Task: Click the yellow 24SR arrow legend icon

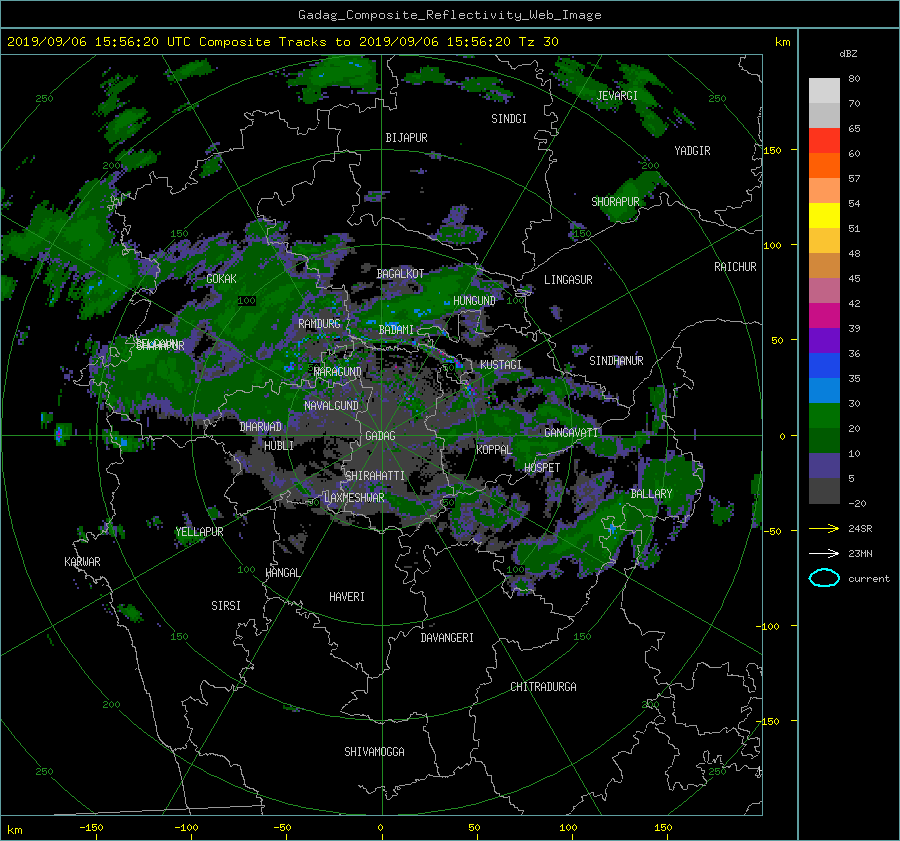Action: tap(824, 528)
